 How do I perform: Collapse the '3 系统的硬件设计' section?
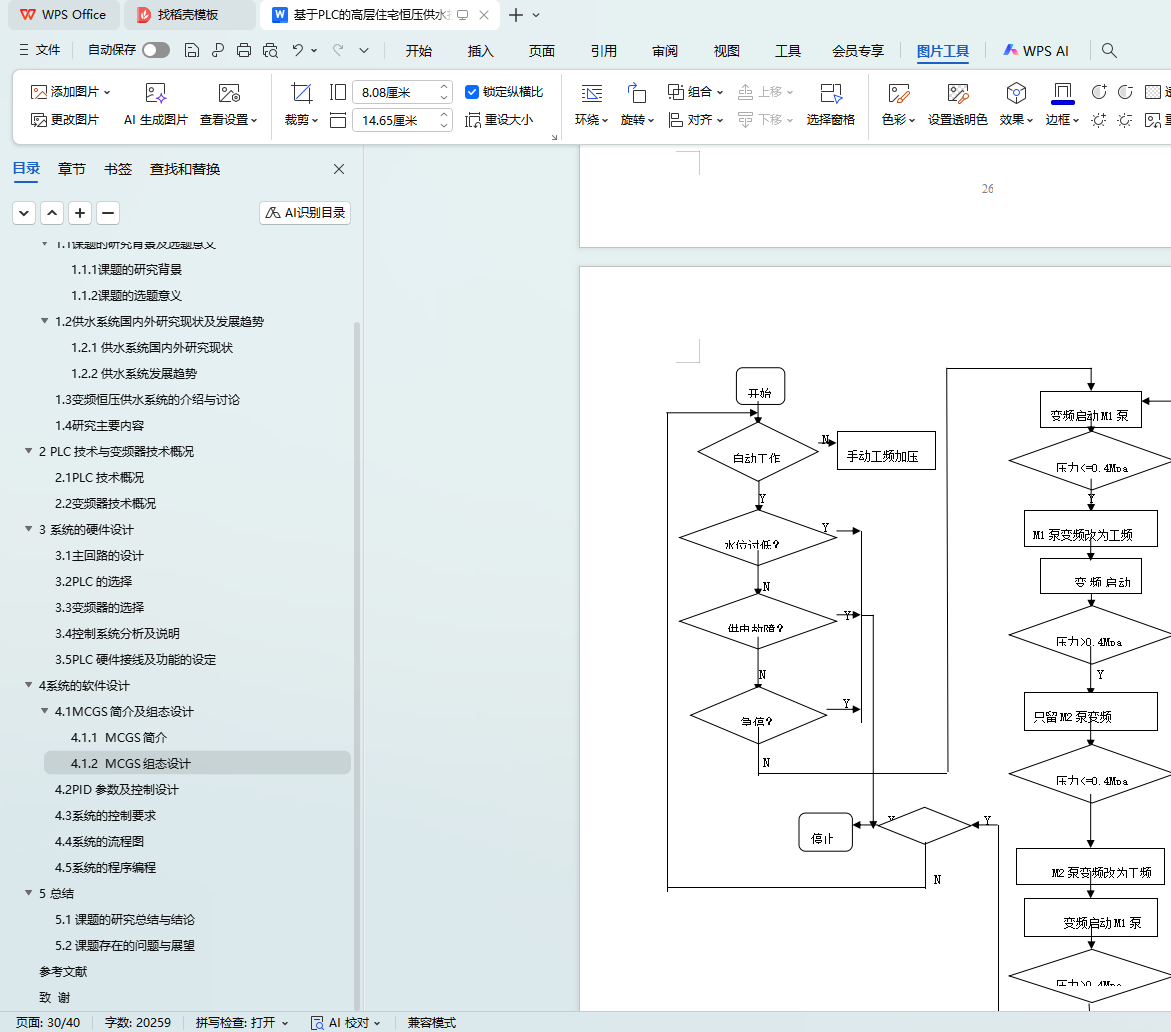point(29,530)
